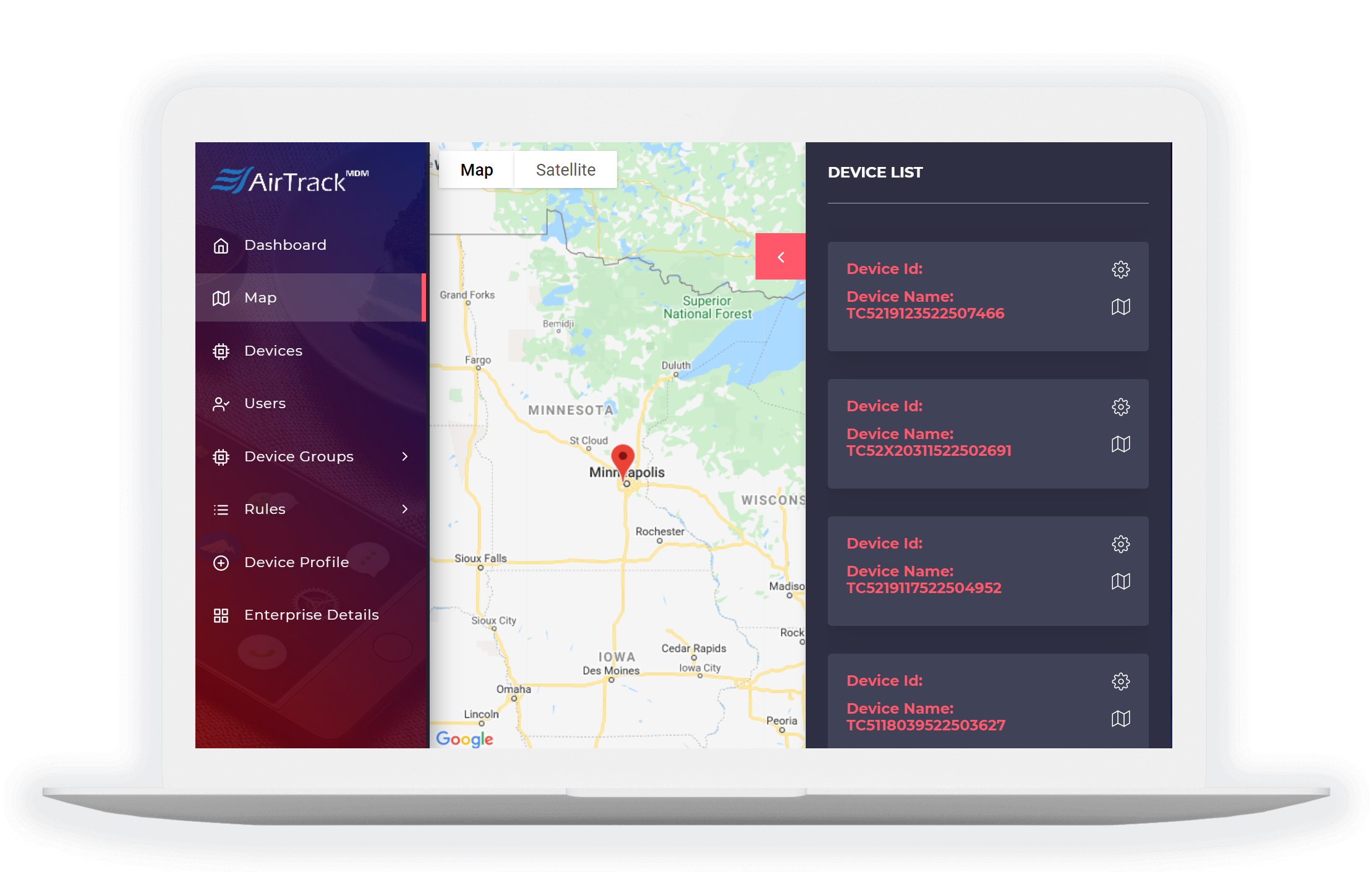Image resolution: width=1372 pixels, height=872 pixels.
Task: Select device name TC5219117522504952 text
Action: [924, 588]
